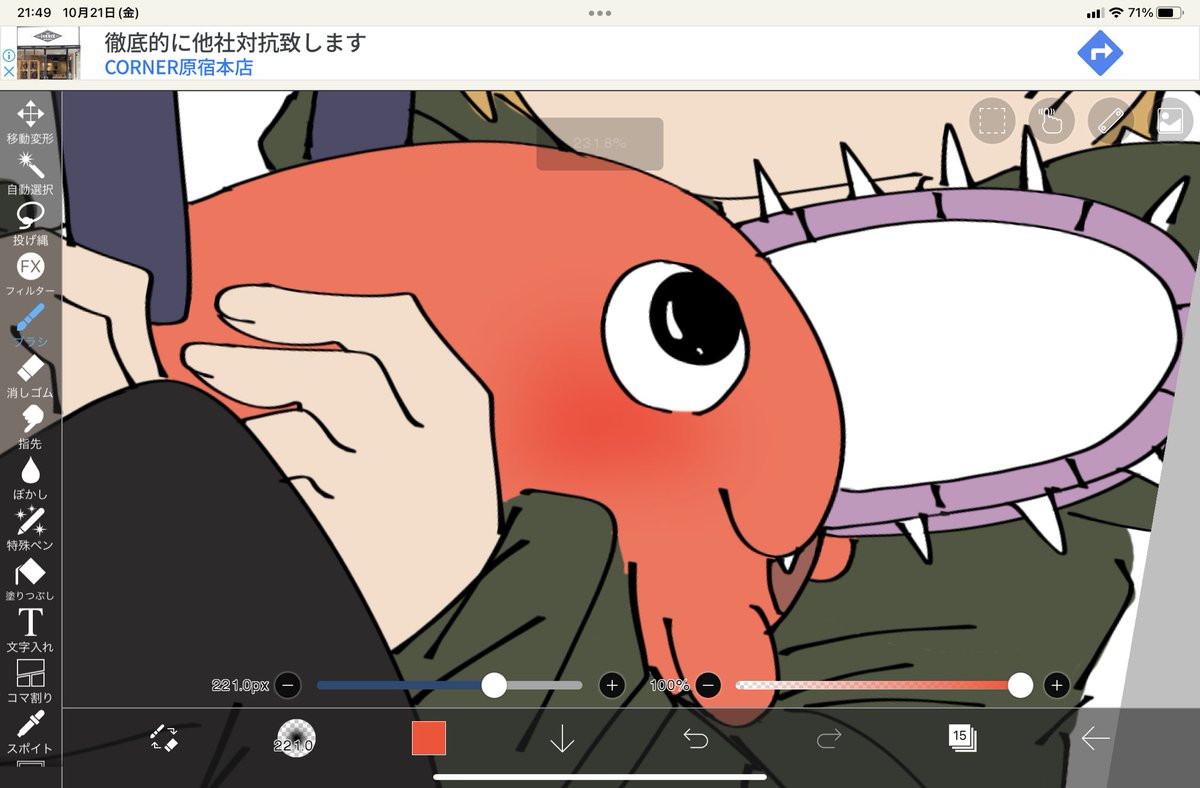Open the material image icon
Image resolution: width=1200 pixels, height=788 pixels.
click(1169, 120)
